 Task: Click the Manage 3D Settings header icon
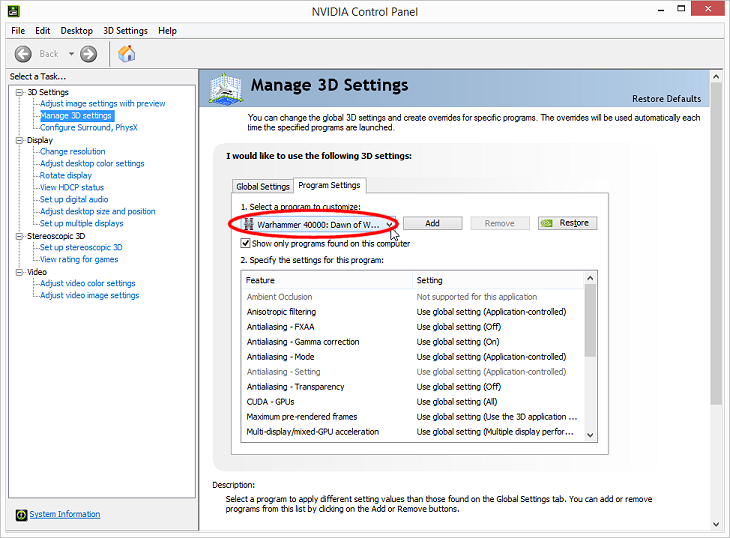click(225, 88)
